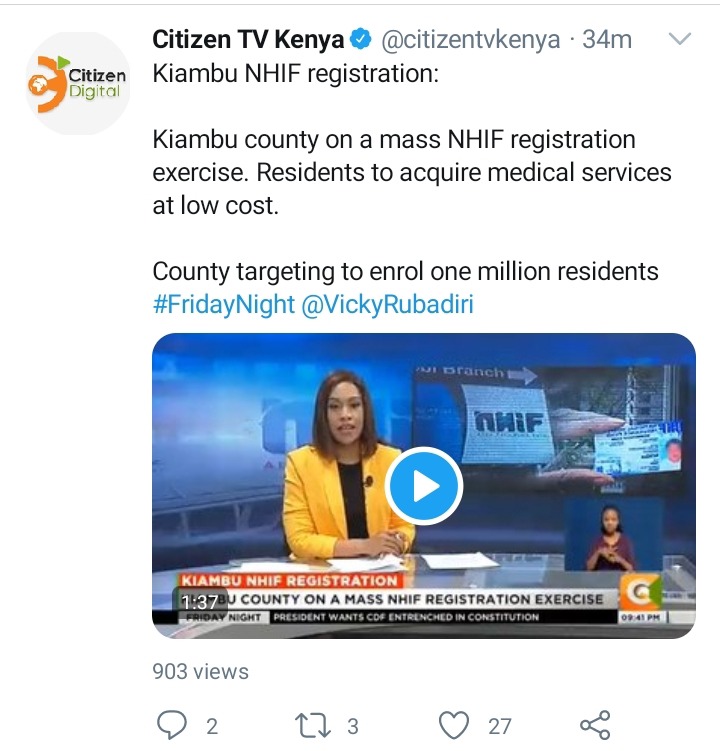Screen dimensions: 720x751
Task: Open the @citizentvkenya handle
Action: point(470,40)
